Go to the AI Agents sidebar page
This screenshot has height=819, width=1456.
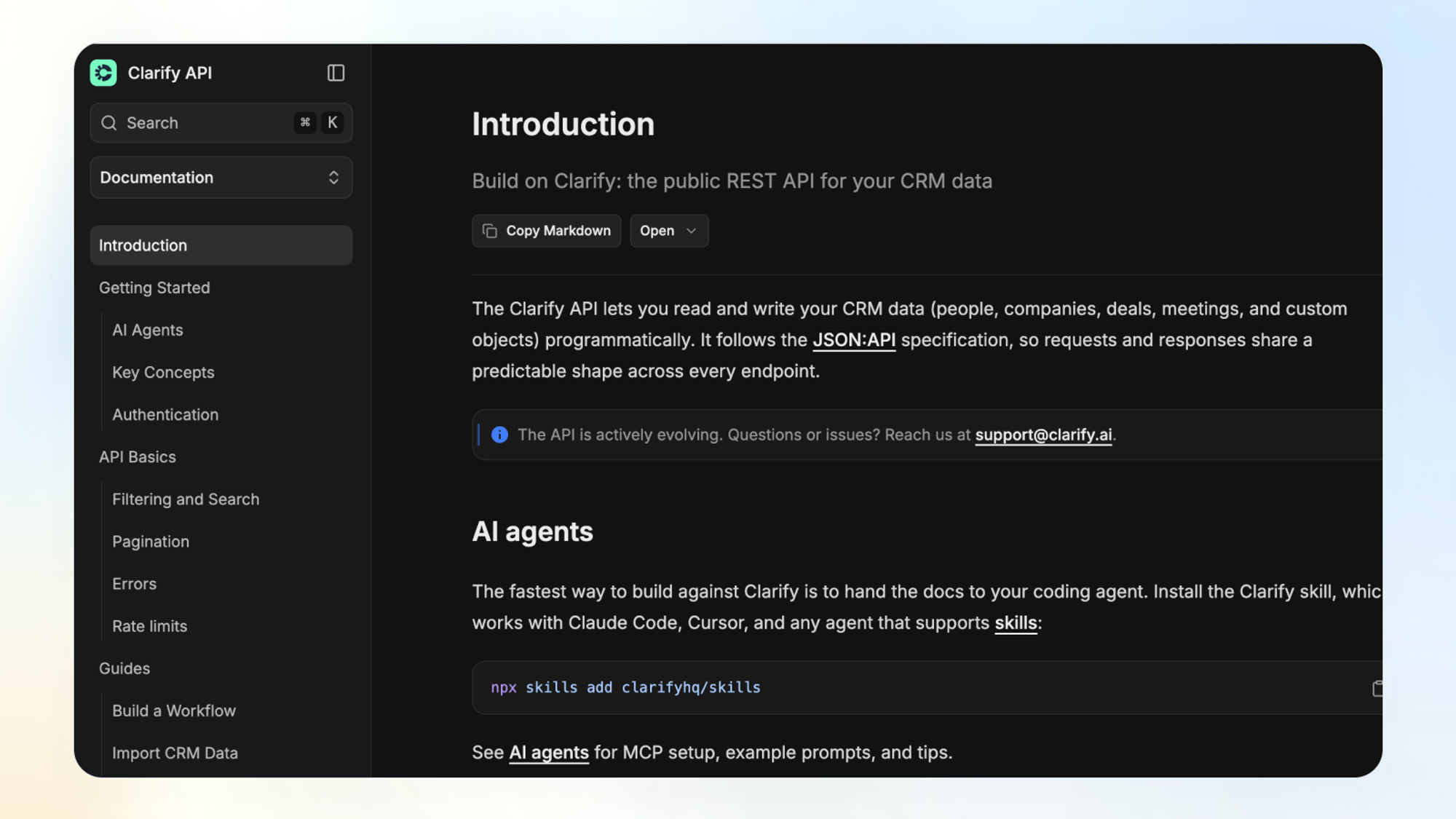pos(148,330)
